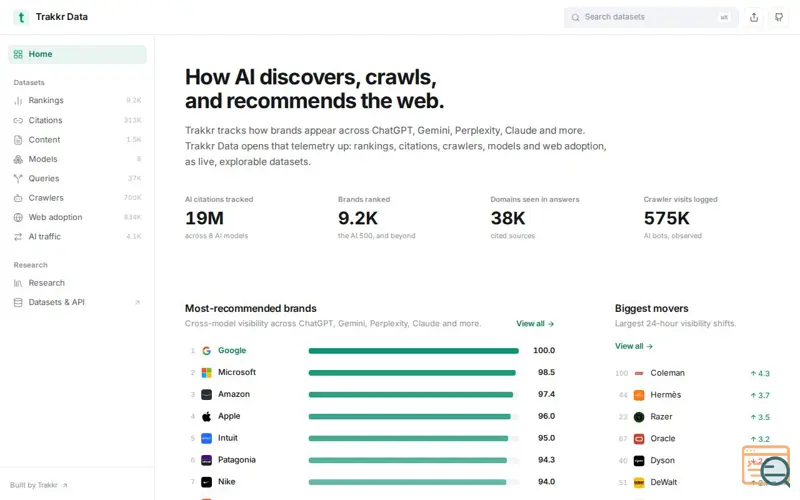The width and height of the screenshot is (800, 500).
Task: Click the AI traffic arrows icon
Action: pos(18,237)
